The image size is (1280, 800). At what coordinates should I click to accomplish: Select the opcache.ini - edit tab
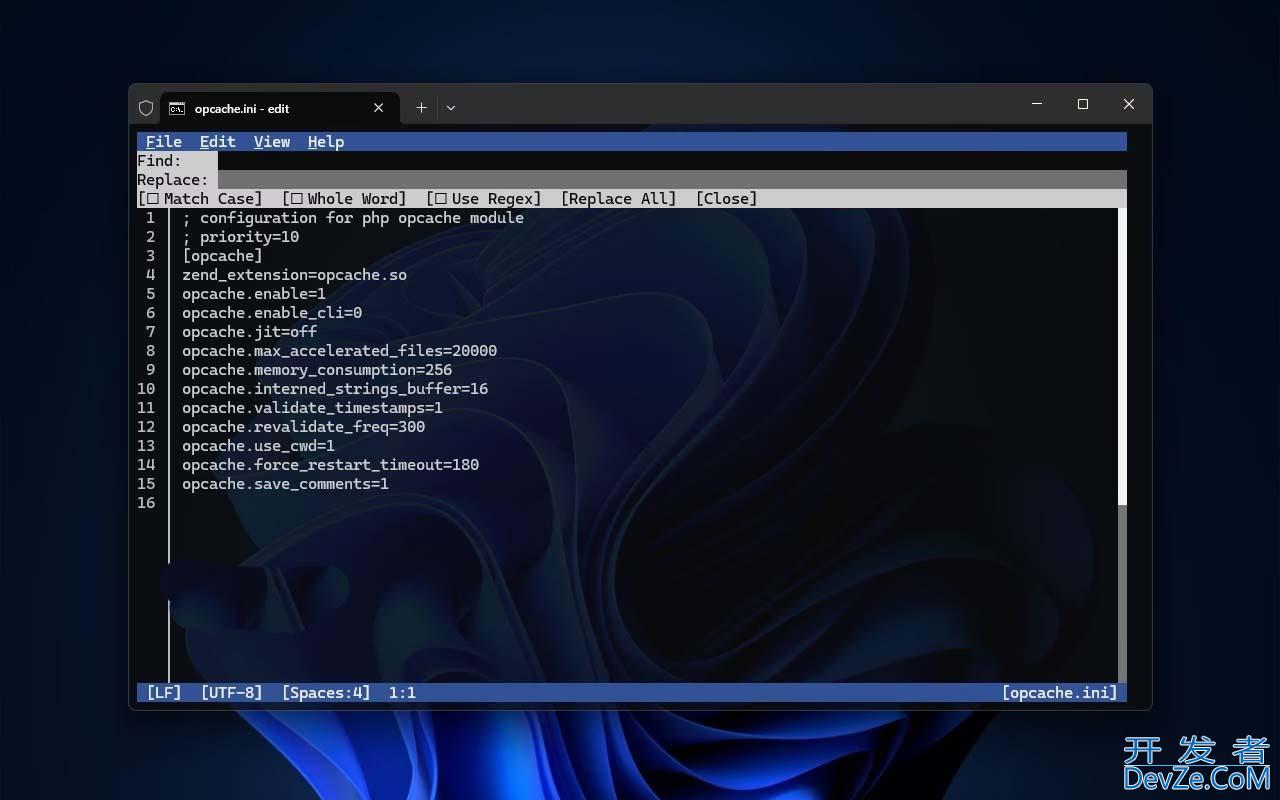[280, 108]
